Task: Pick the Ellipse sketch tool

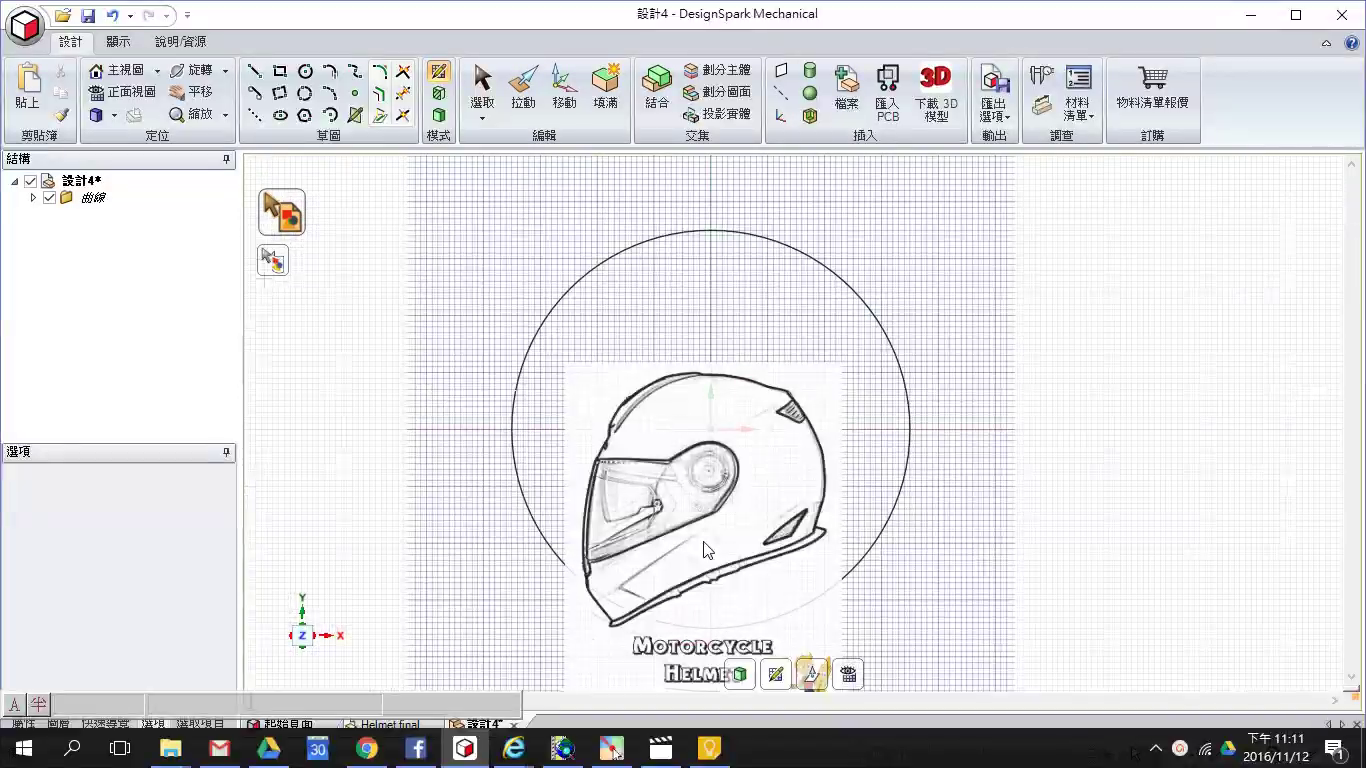Action: [280, 115]
